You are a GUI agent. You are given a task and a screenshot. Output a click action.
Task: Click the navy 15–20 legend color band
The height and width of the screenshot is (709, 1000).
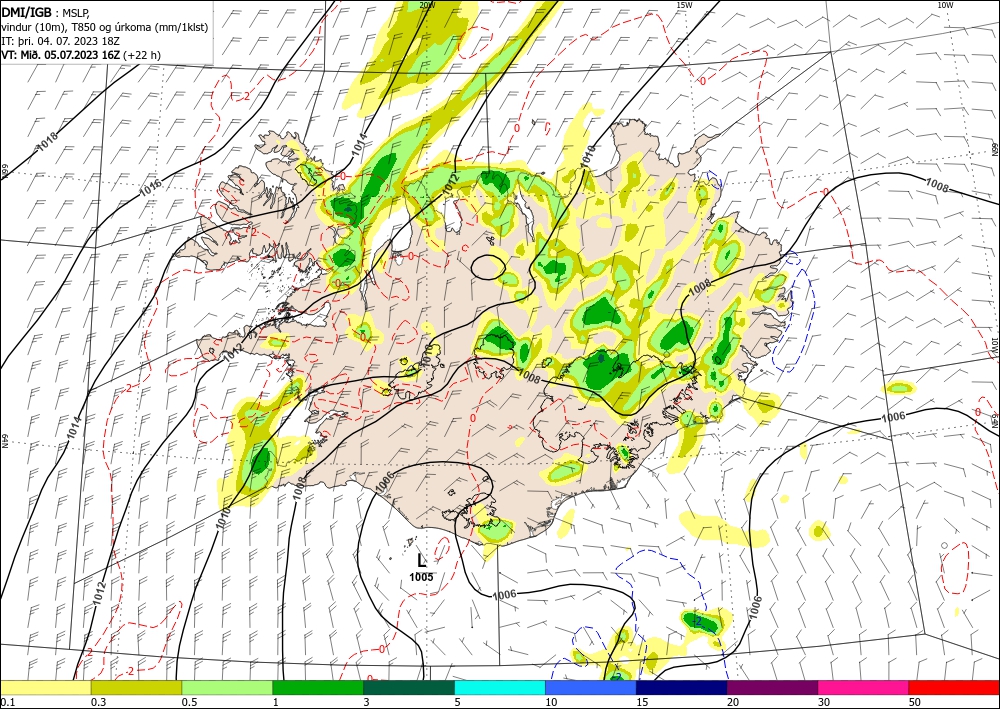[x=682, y=687]
